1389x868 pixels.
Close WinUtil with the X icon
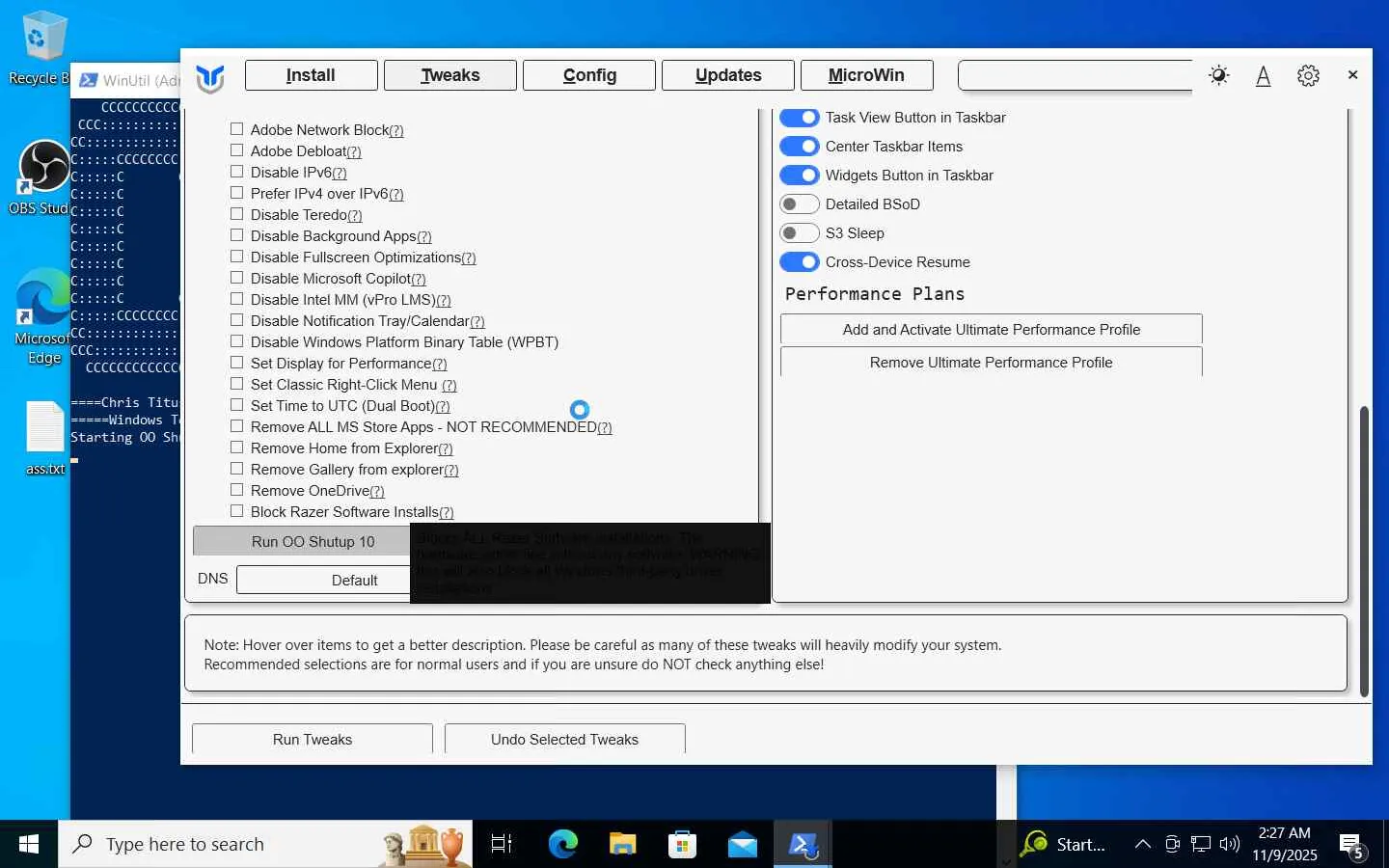pos(1352,74)
